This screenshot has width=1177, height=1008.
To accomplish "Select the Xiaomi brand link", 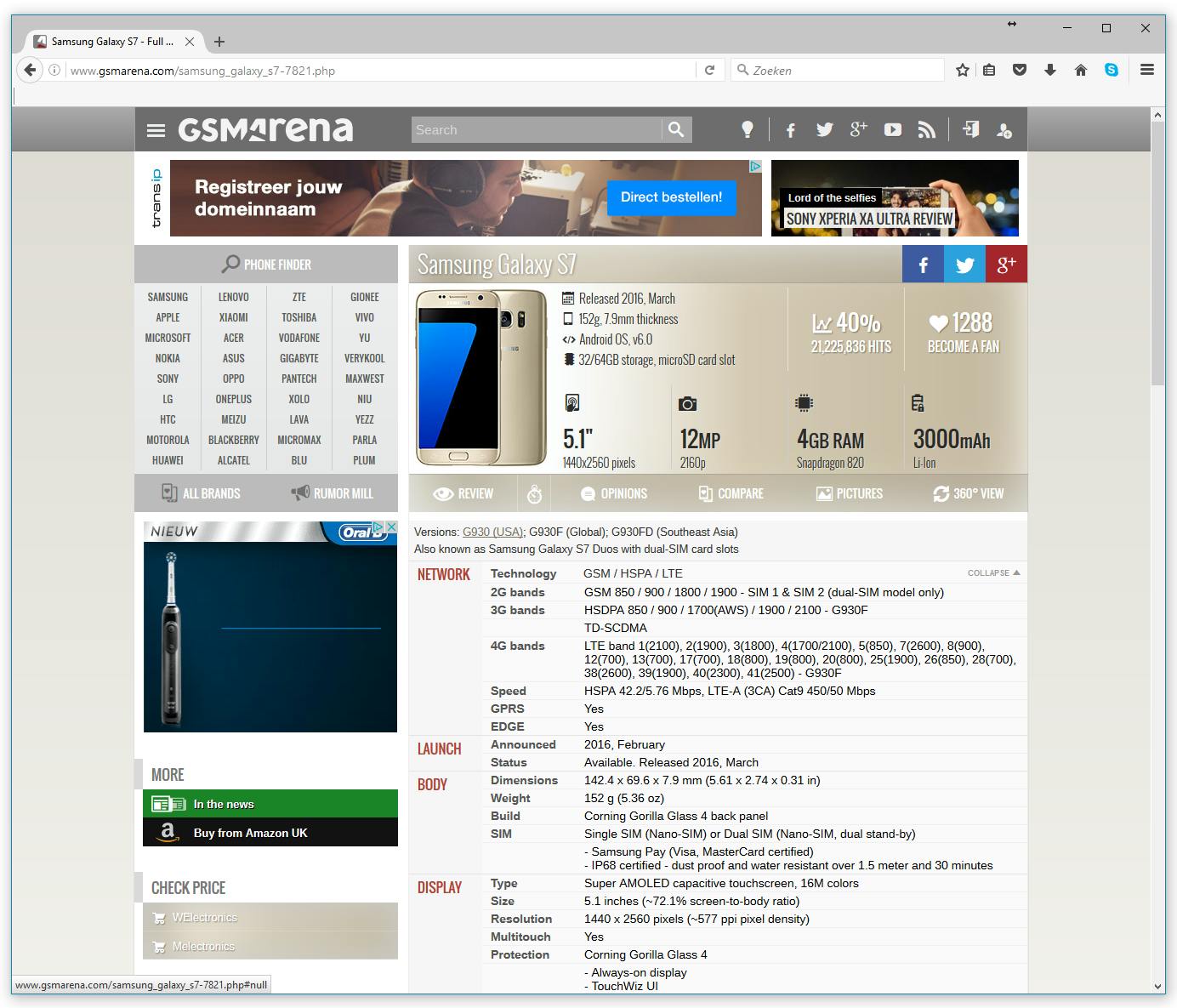I will [x=234, y=317].
